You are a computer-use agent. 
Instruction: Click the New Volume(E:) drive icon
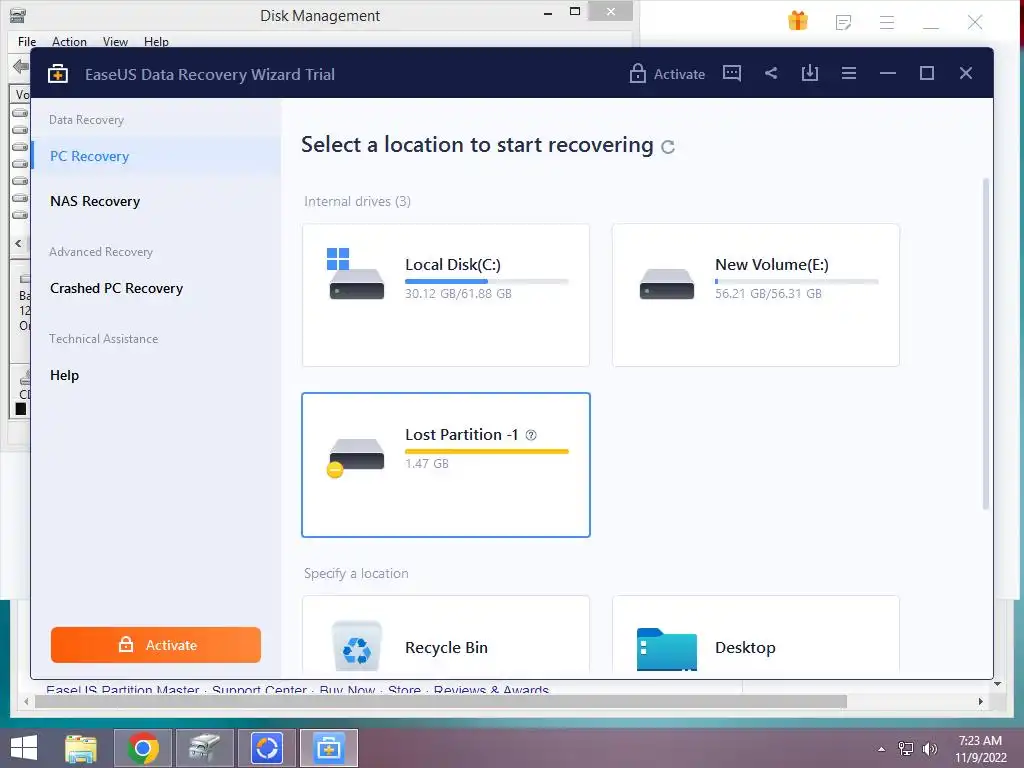pos(666,283)
